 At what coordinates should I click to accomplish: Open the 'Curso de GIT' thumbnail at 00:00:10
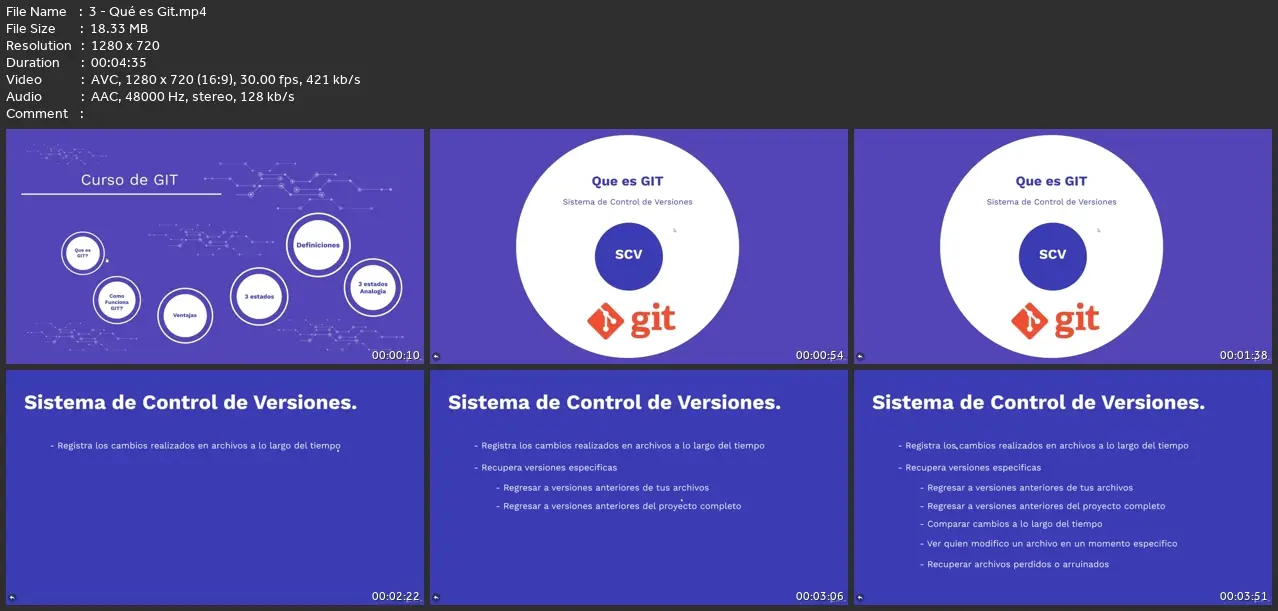pyautogui.click(x=215, y=246)
